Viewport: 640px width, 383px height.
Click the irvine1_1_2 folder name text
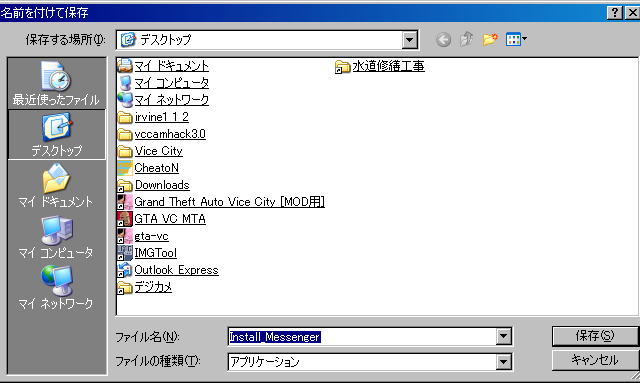click(162, 117)
